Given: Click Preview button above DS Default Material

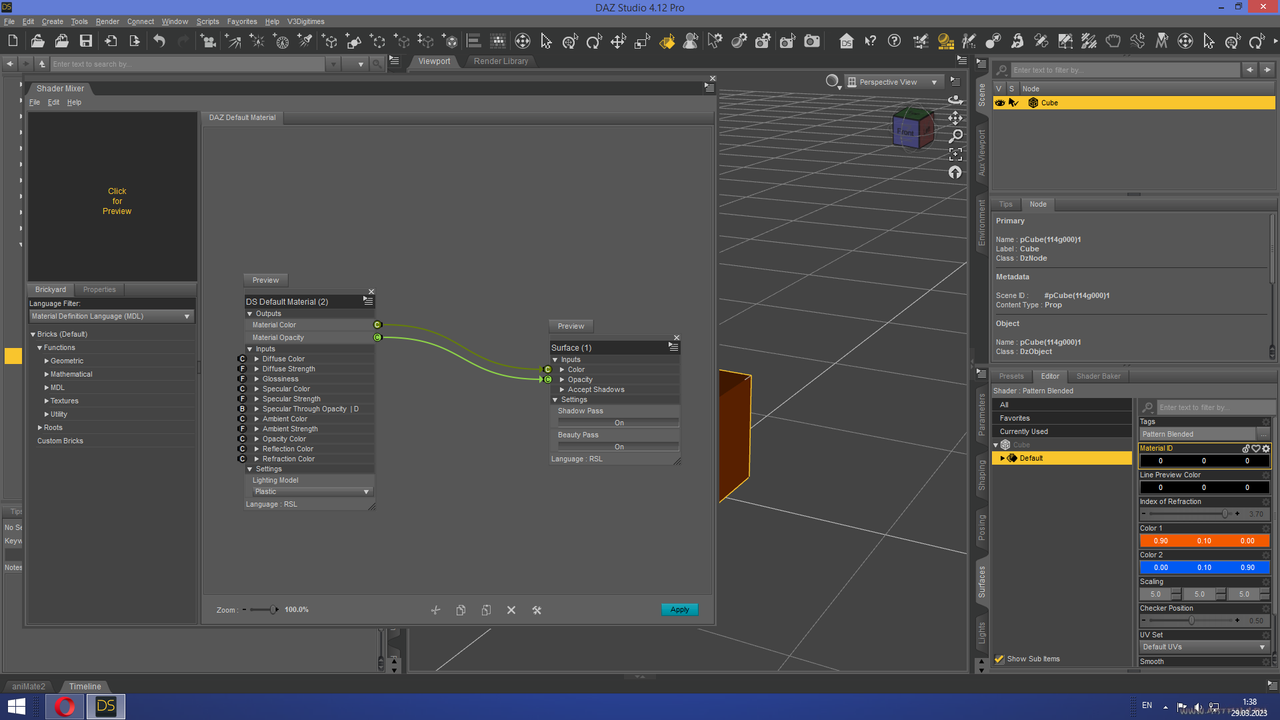Looking at the screenshot, I should pyautogui.click(x=266, y=280).
